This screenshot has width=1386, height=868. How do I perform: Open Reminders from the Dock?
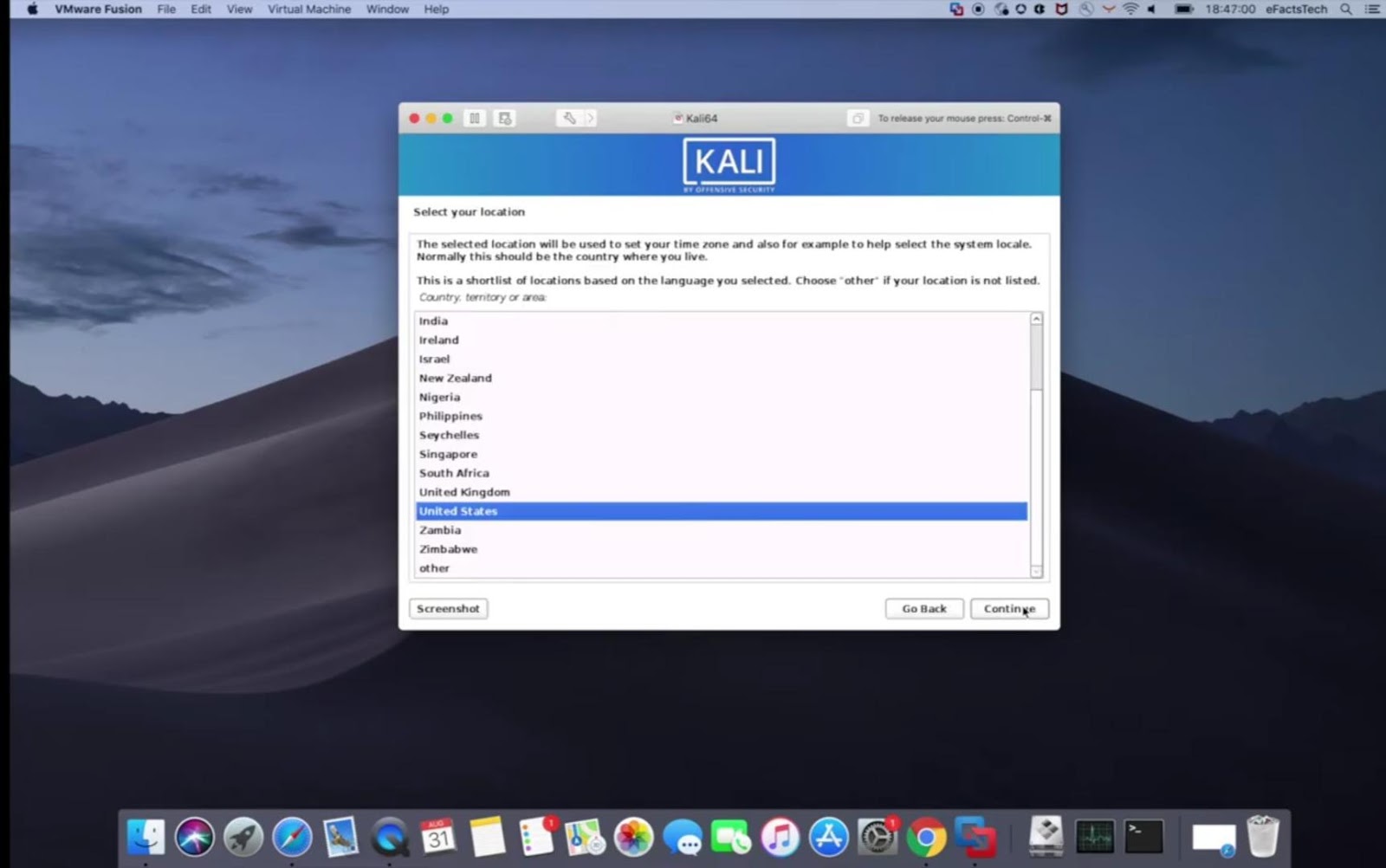click(x=536, y=838)
